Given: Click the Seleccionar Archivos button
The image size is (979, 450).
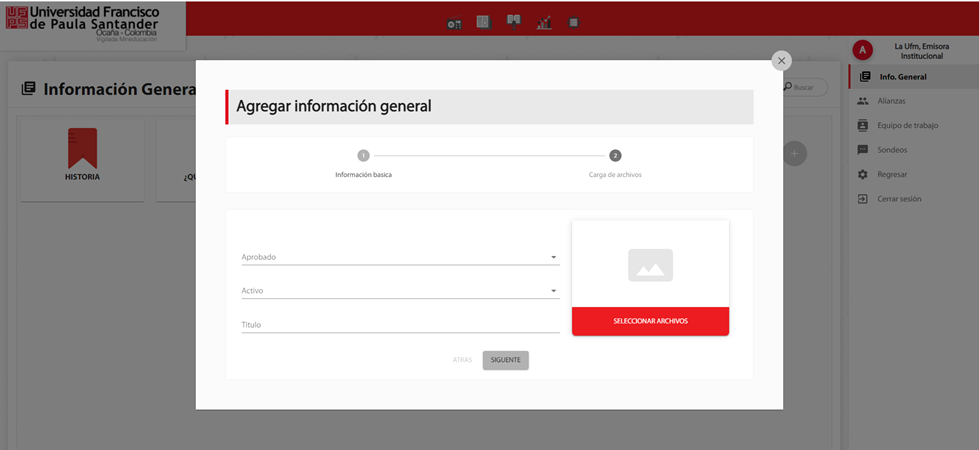Looking at the screenshot, I should click(x=650, y=321).
